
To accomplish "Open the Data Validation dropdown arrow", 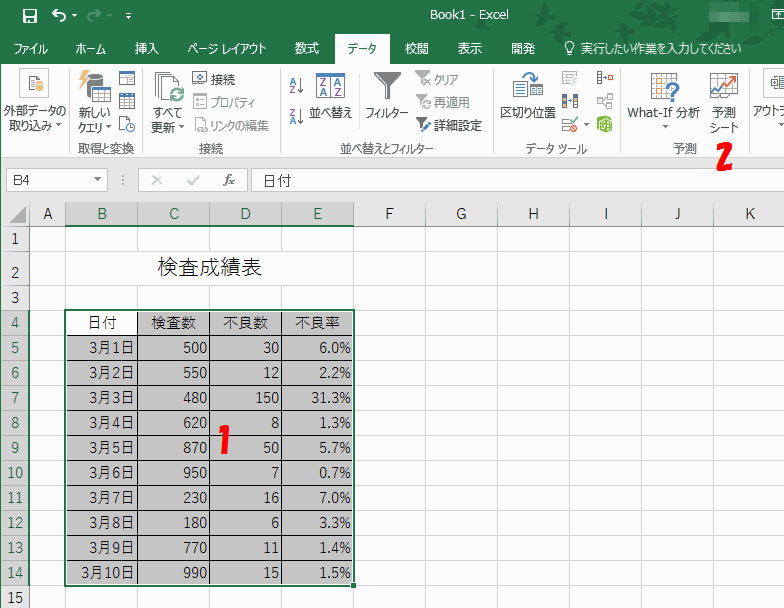I will [x=586, y=124].
